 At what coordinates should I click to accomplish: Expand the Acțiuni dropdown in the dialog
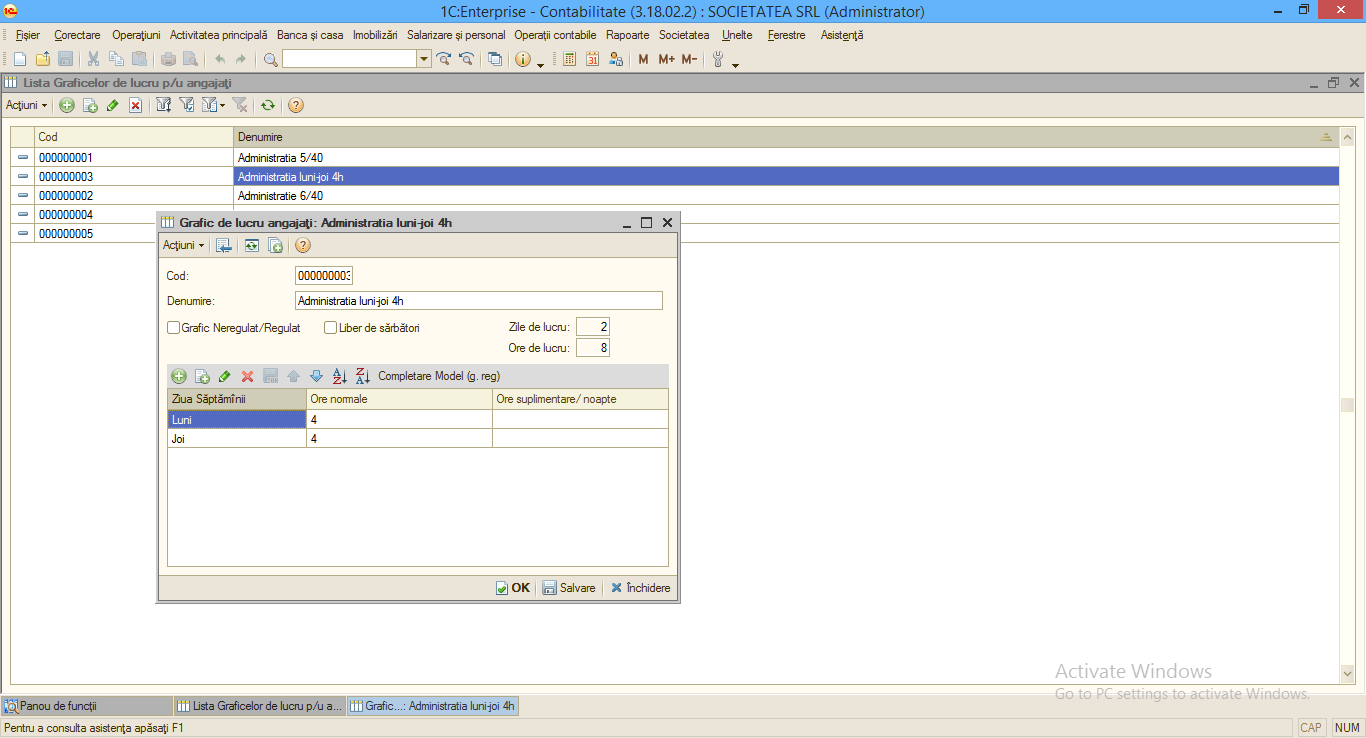(x=184, y=245)
